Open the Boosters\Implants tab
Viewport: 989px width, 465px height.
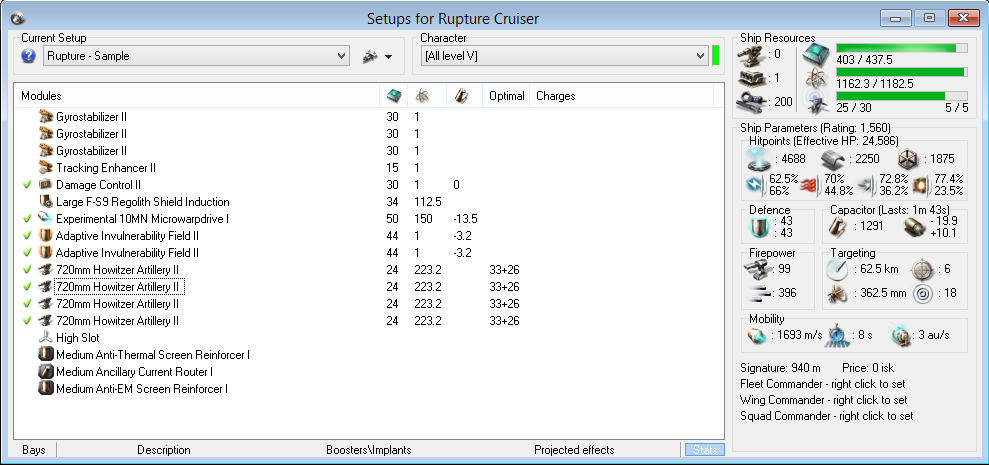pos(368,450)
